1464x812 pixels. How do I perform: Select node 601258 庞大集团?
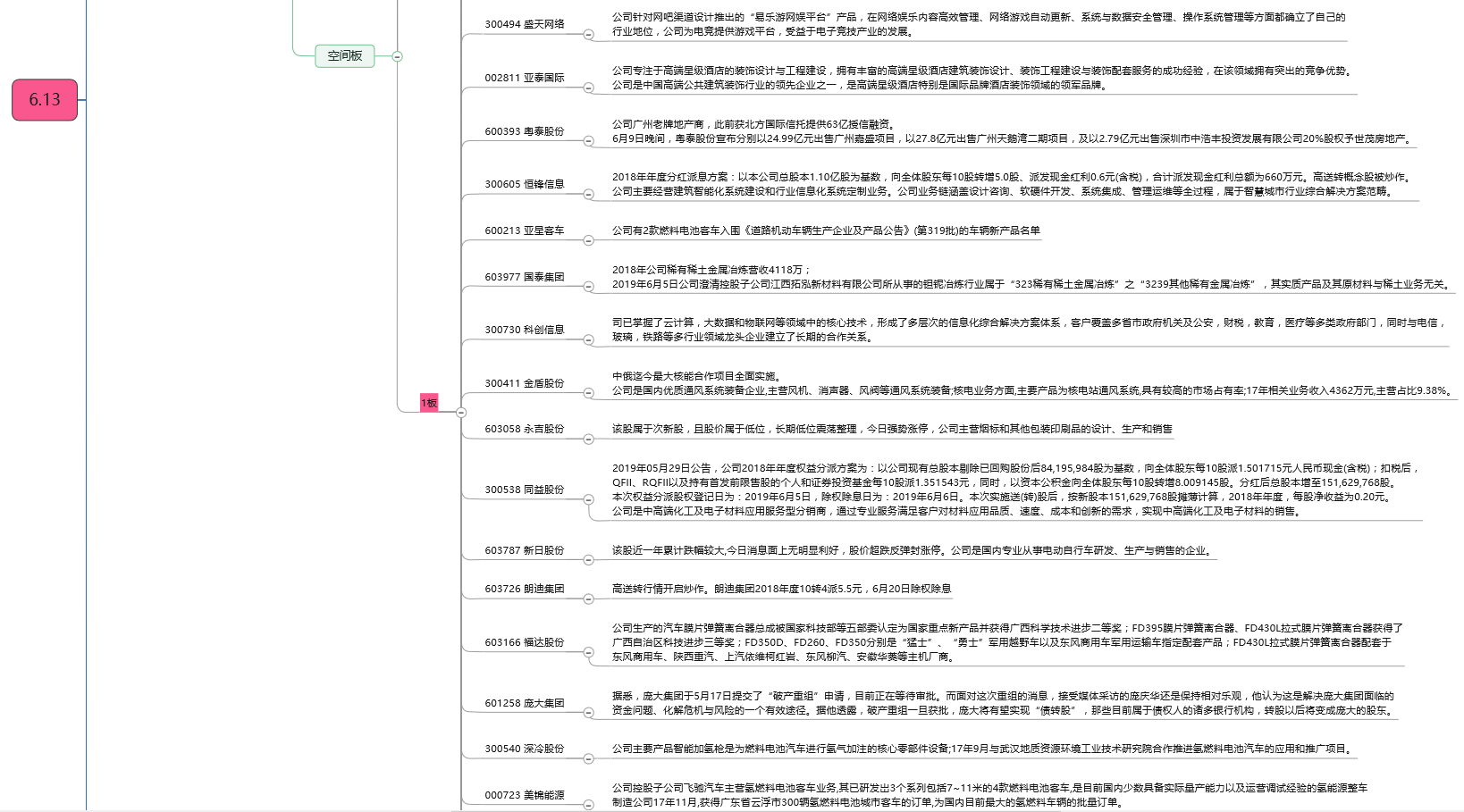click(x=525, y=703)
